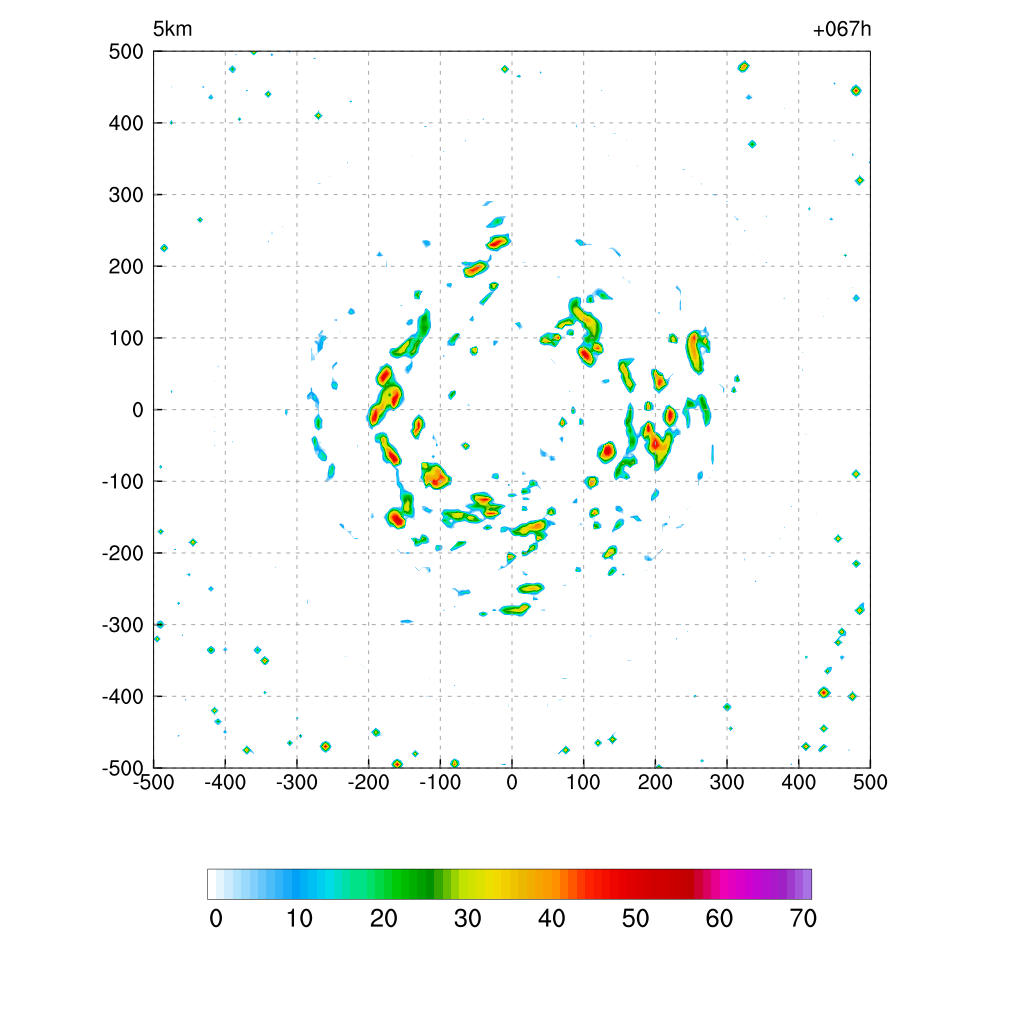1024x1024 pixels.
Task: Select the y-axis tick label 300
Action: click(126, 195)
